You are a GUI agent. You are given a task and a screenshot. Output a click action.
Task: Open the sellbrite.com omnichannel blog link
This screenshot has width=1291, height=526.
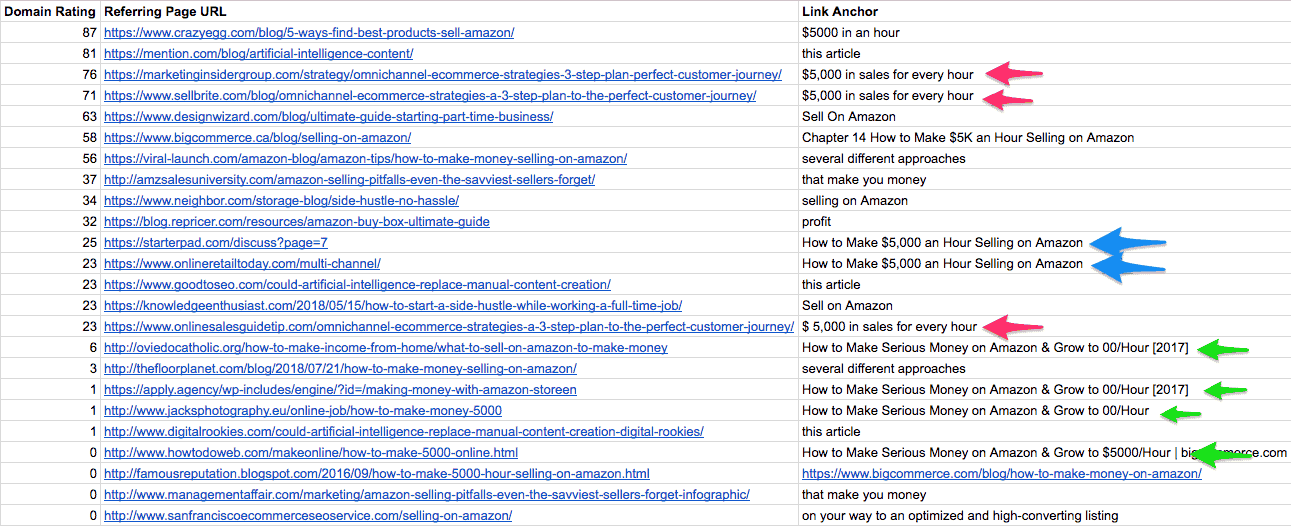point(430,95)
